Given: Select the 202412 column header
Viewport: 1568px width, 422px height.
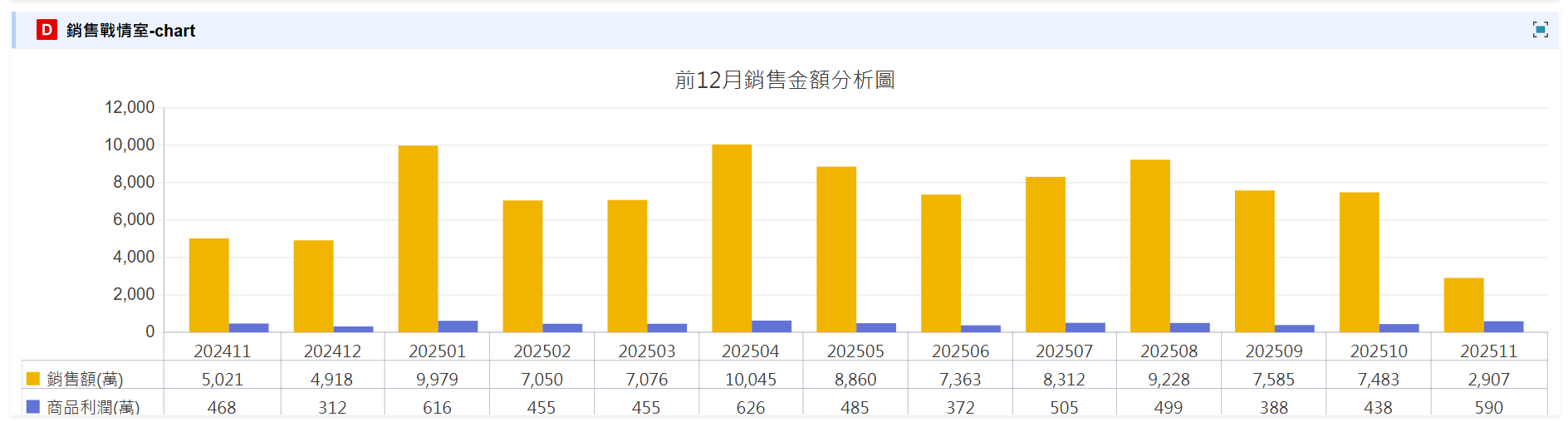Looking at the screenshot, I should pos(332,351).
